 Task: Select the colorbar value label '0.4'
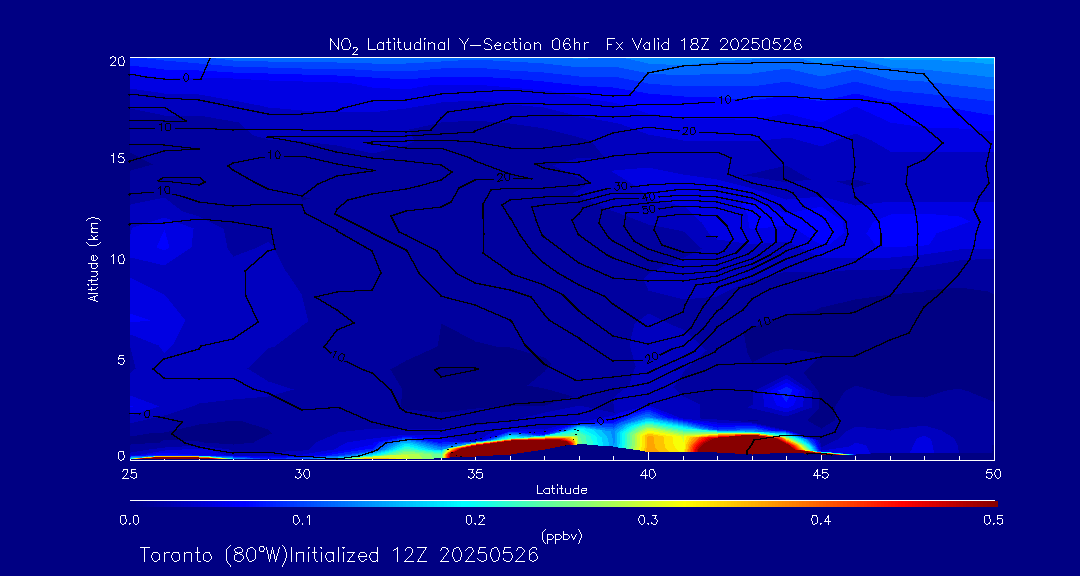pyautogui.click(x=820, y=521)
